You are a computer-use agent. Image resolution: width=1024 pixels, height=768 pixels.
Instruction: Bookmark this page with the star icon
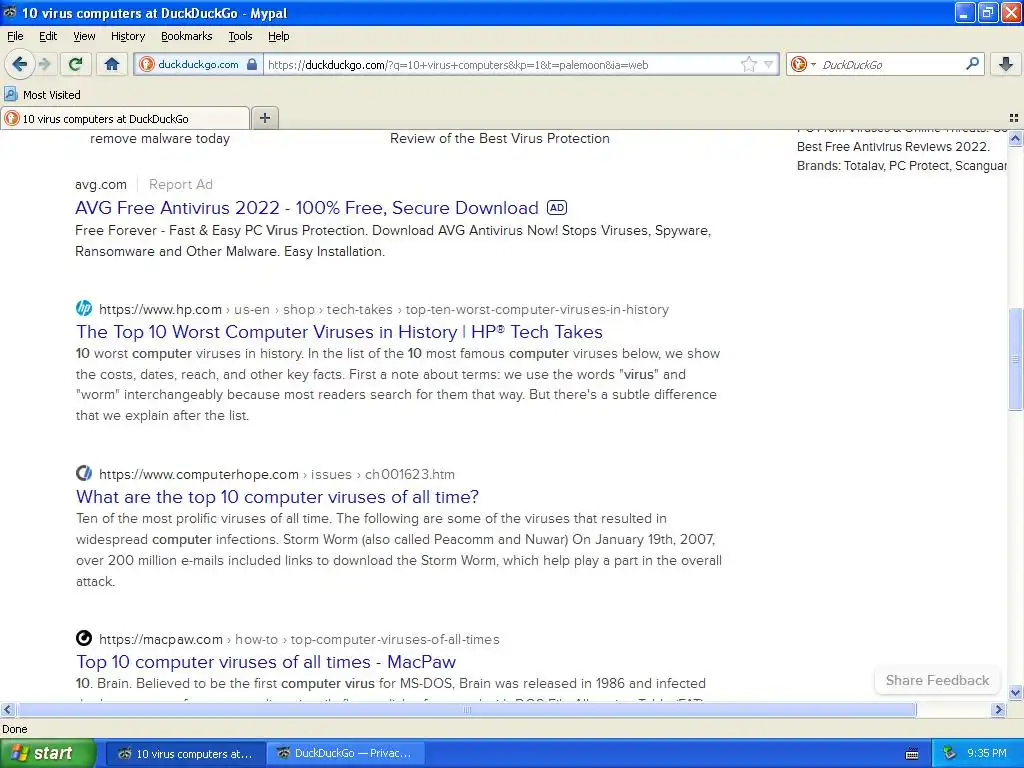click(748, 64)
